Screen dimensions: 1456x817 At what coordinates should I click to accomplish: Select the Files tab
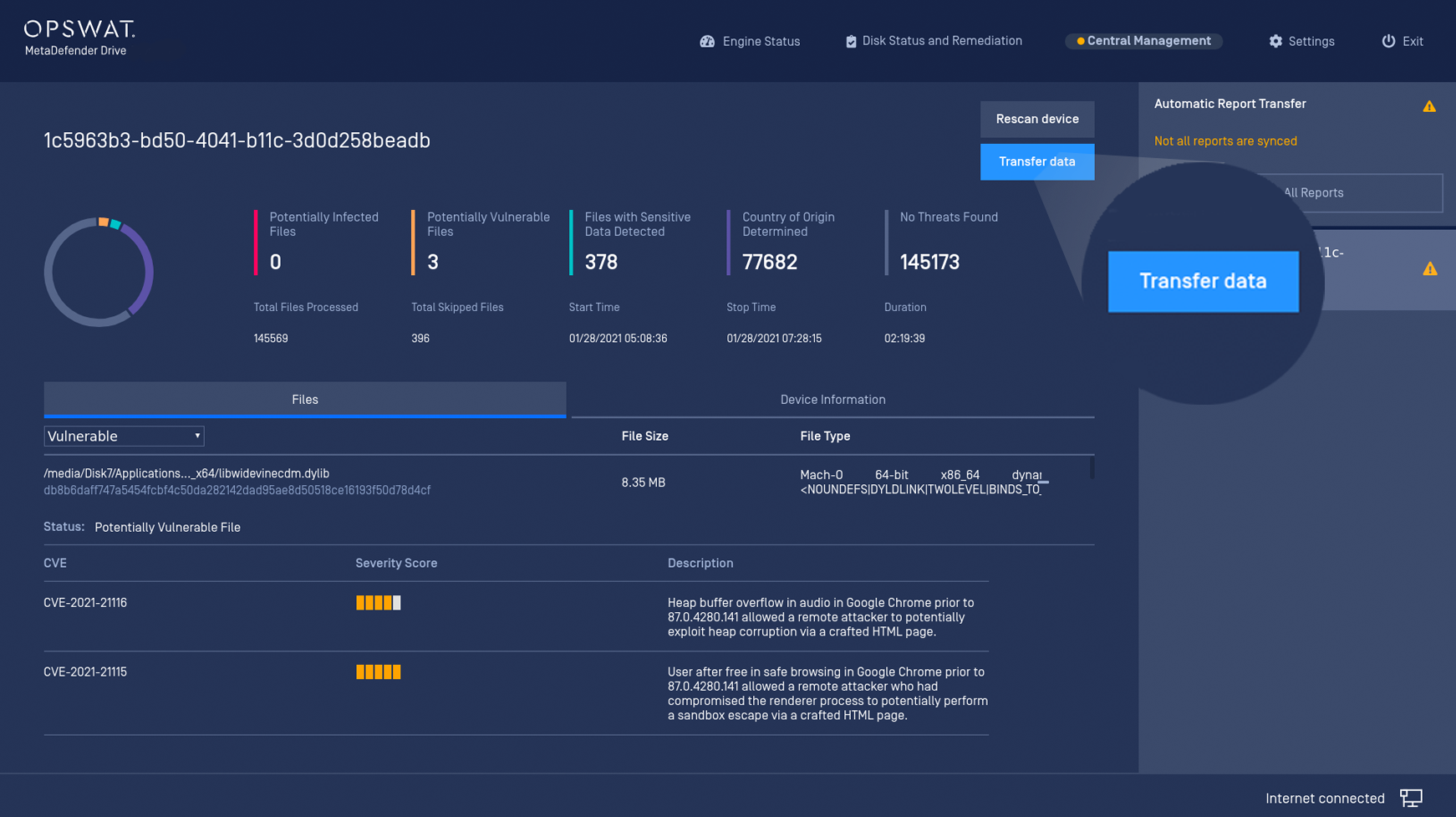(x=304, y=400)
